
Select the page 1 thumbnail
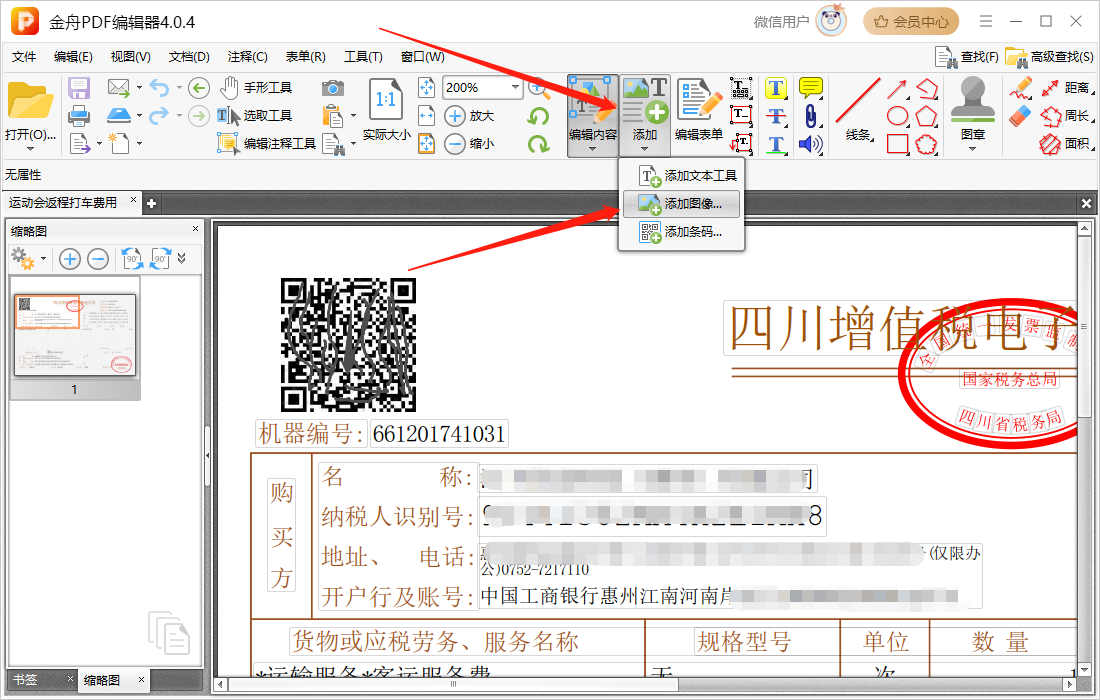[x=75, y=336]
